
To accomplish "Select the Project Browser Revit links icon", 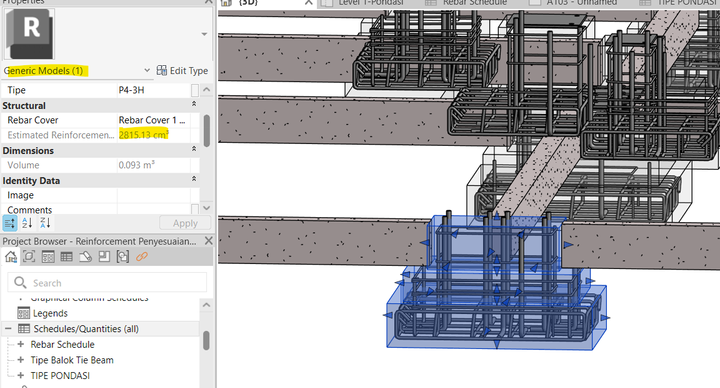I will pyautogui.click(x=142, y=256).
